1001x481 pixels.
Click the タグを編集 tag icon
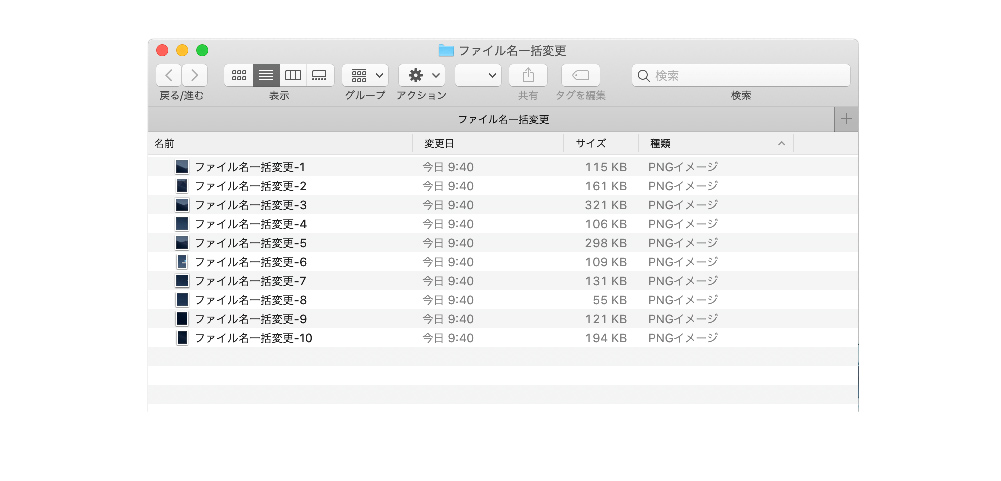581,75
